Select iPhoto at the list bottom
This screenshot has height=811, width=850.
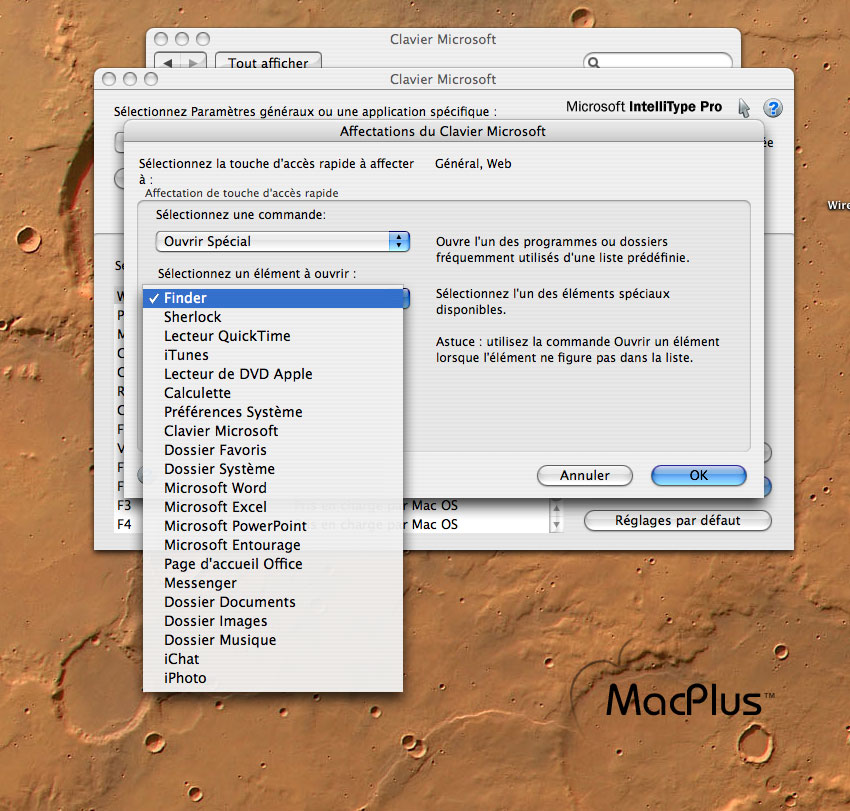click(273, 678)
